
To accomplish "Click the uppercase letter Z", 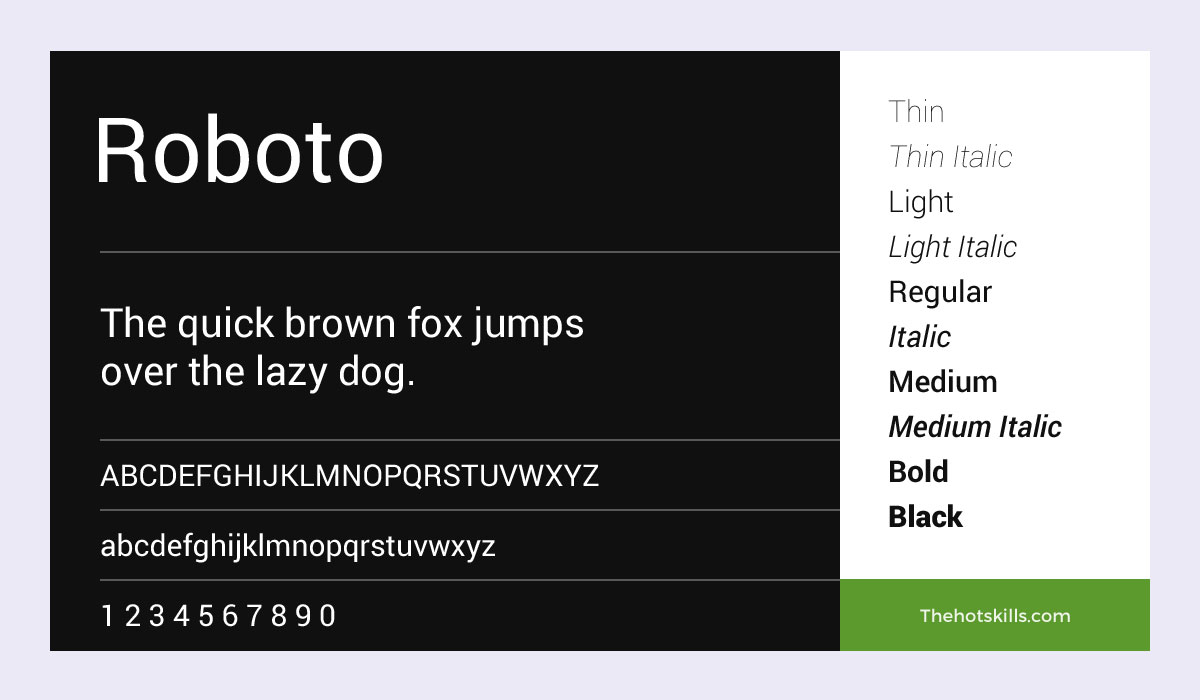I will tap(589, 475).
